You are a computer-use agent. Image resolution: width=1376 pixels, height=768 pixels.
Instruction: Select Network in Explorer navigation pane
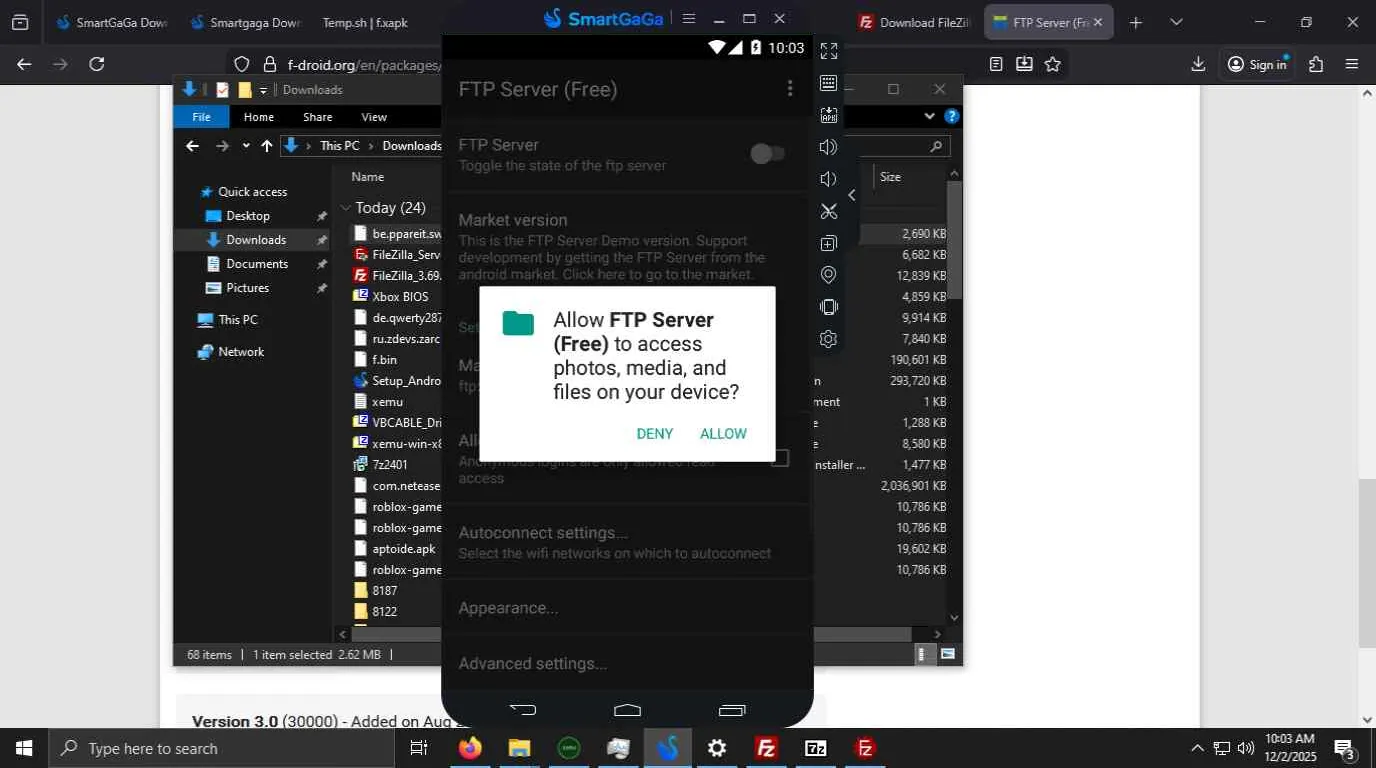pyautogui.click(x=241, y=352)
